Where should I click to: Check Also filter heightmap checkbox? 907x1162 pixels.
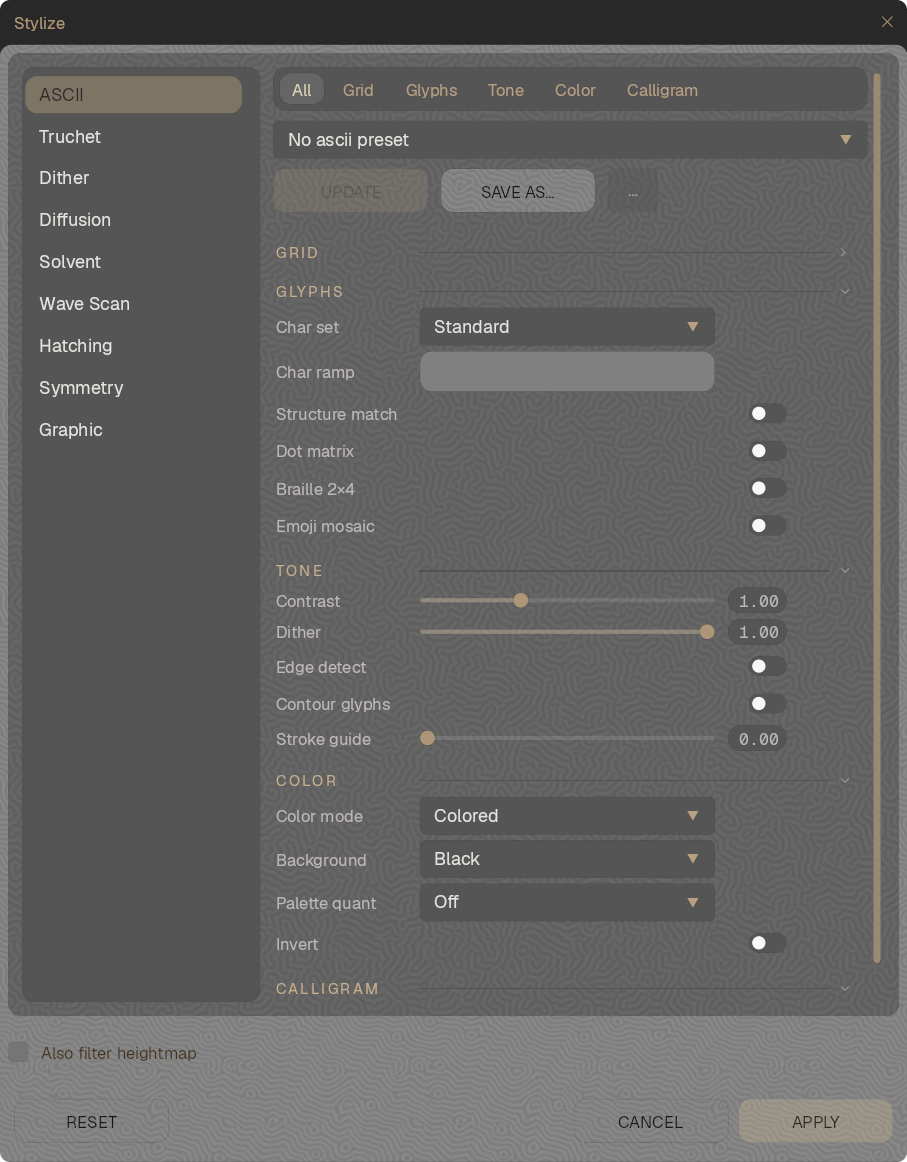pyautogui.click(x=19, y=1052)
